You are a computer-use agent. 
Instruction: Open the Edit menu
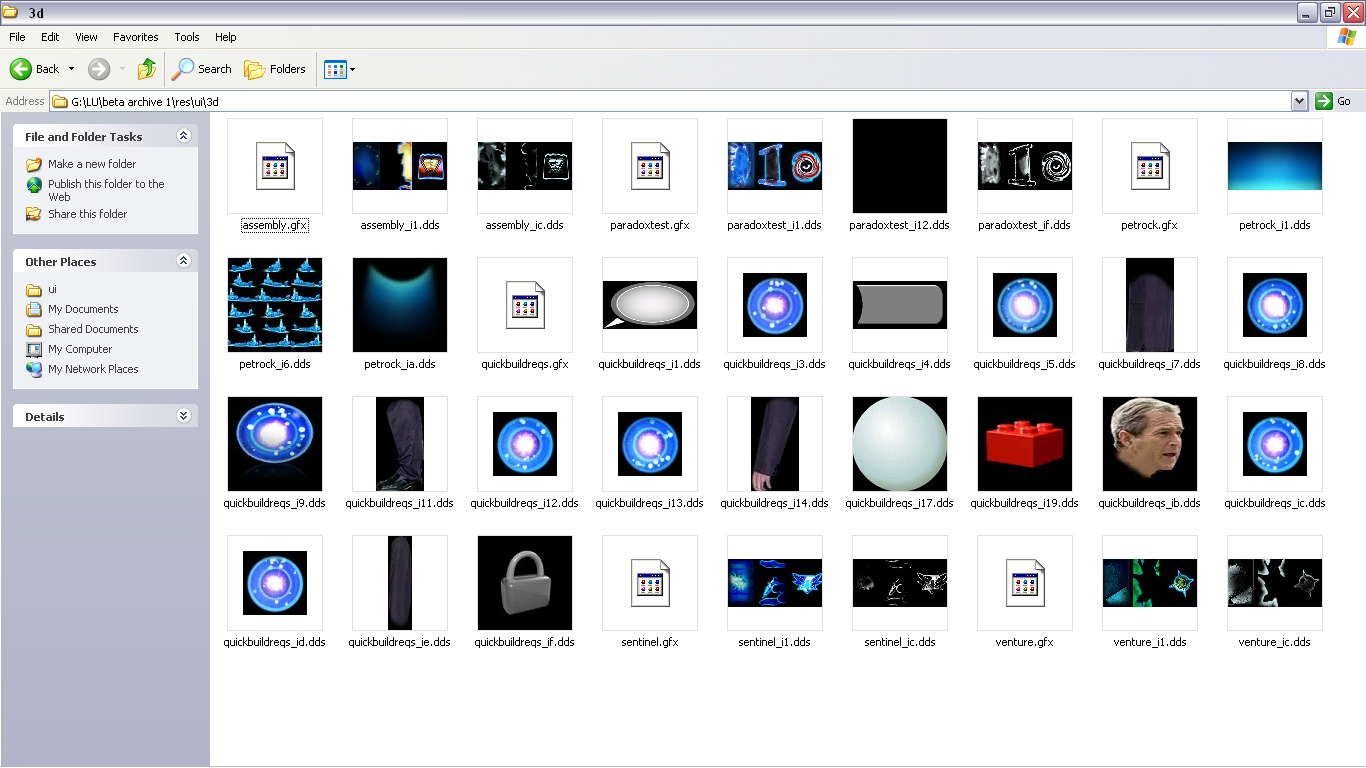tap(50, 37)
